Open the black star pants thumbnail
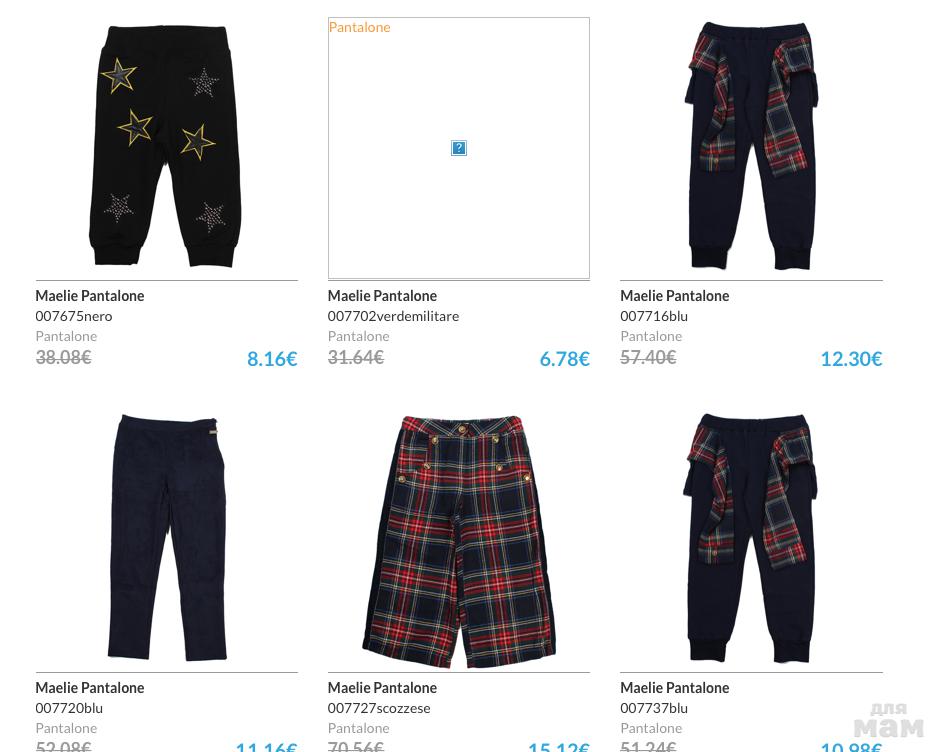 tap(166, 147)
